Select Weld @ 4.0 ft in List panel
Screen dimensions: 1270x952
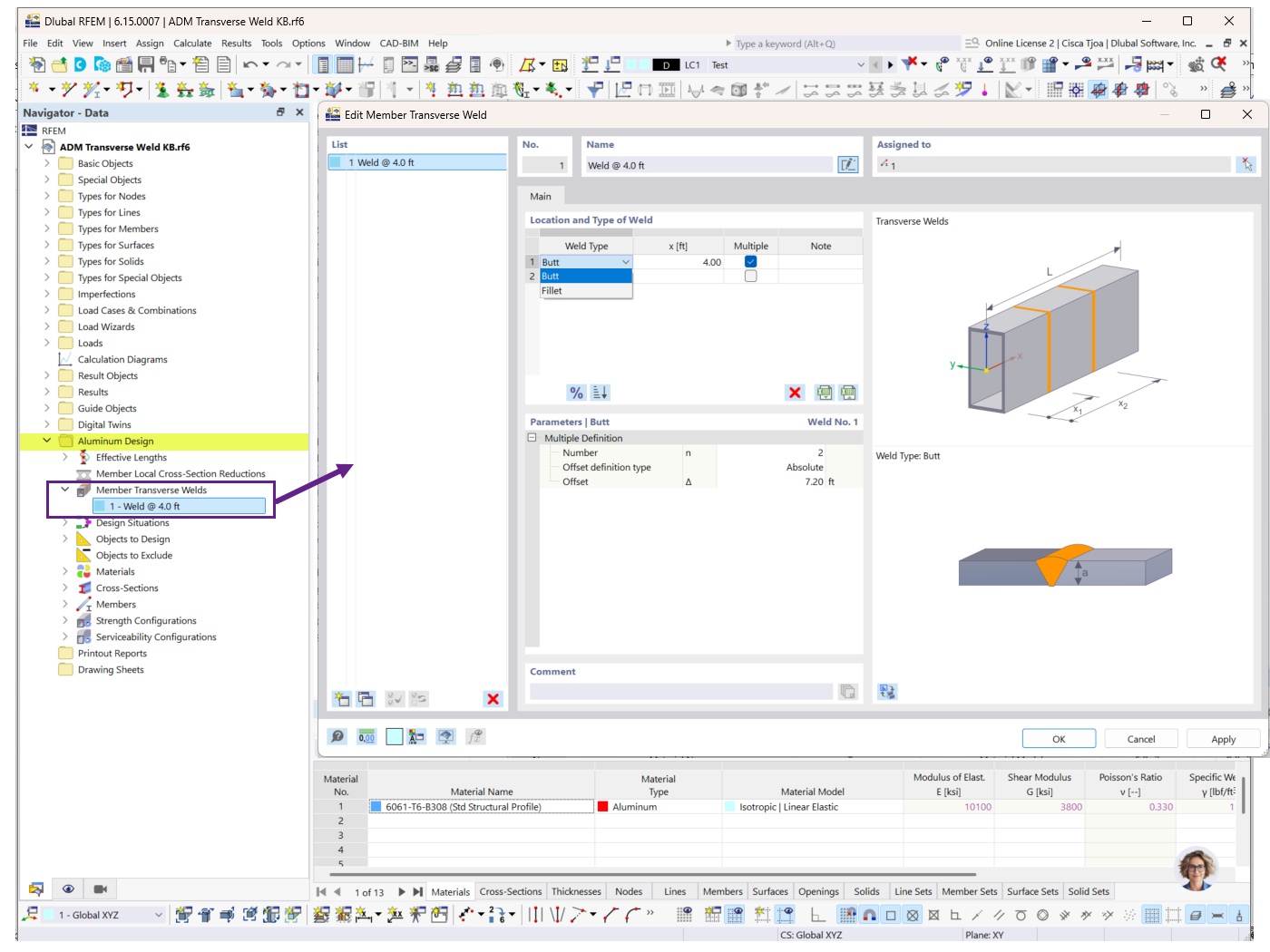pos(417,162)
